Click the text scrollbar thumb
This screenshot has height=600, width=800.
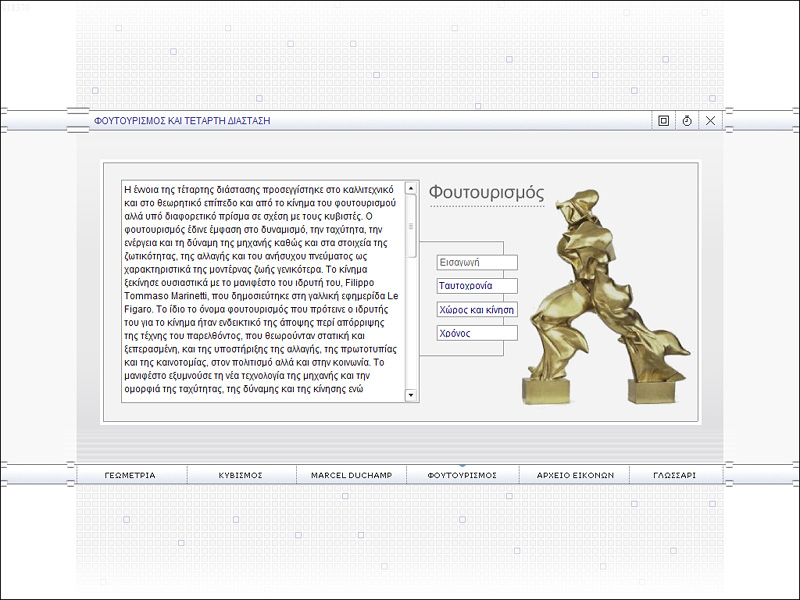pyautogui.click(x=411, y=226)
